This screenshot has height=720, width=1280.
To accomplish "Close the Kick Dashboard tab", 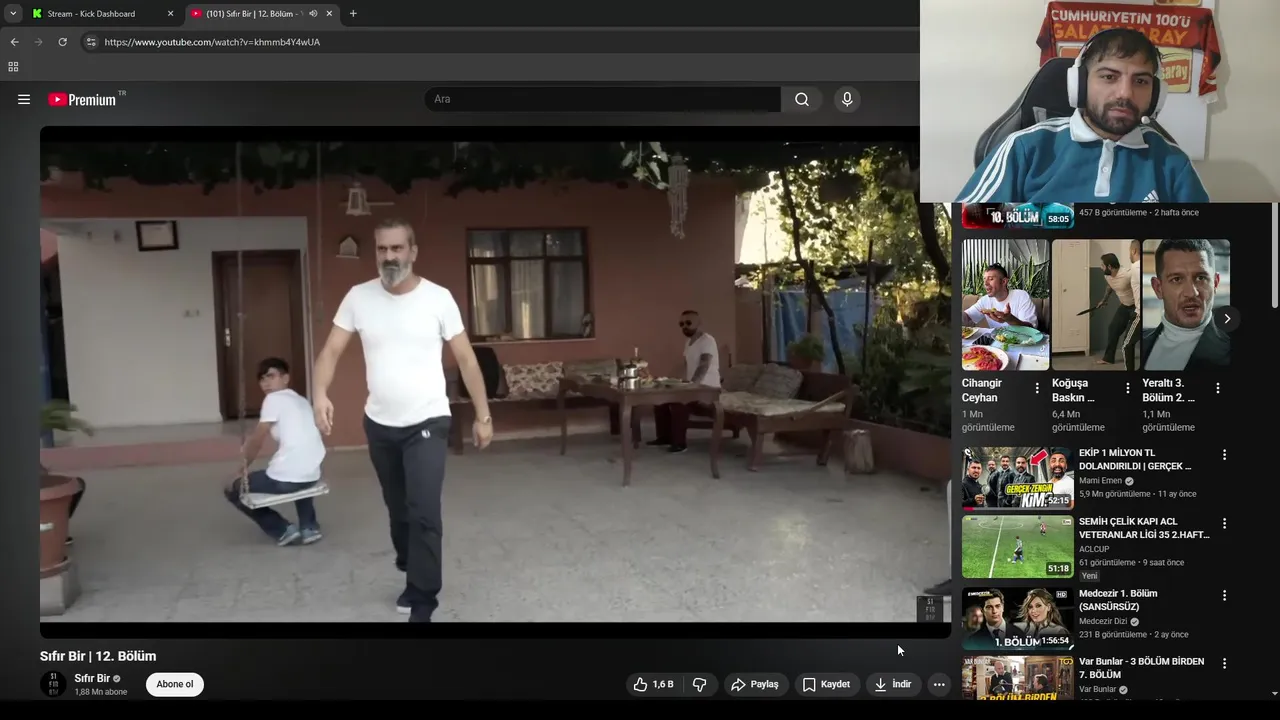I will [170, 13].
